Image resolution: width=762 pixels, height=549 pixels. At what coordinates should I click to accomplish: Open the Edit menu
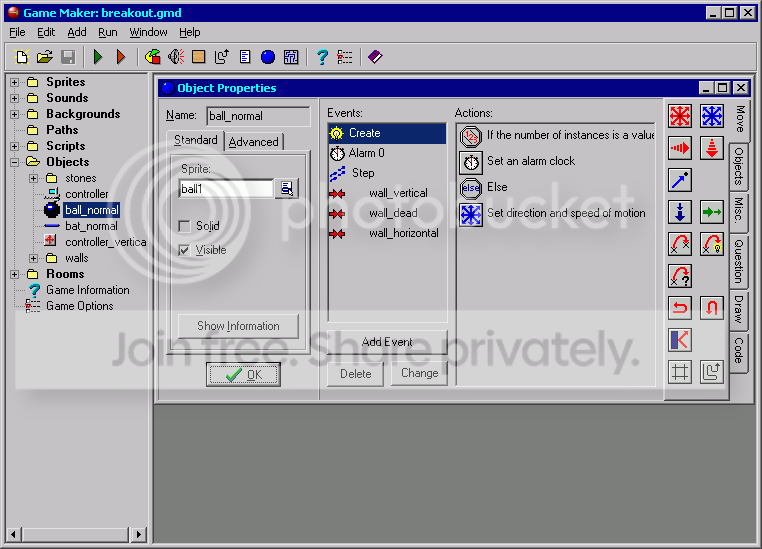pyautogui.click(x=46, y=32)
